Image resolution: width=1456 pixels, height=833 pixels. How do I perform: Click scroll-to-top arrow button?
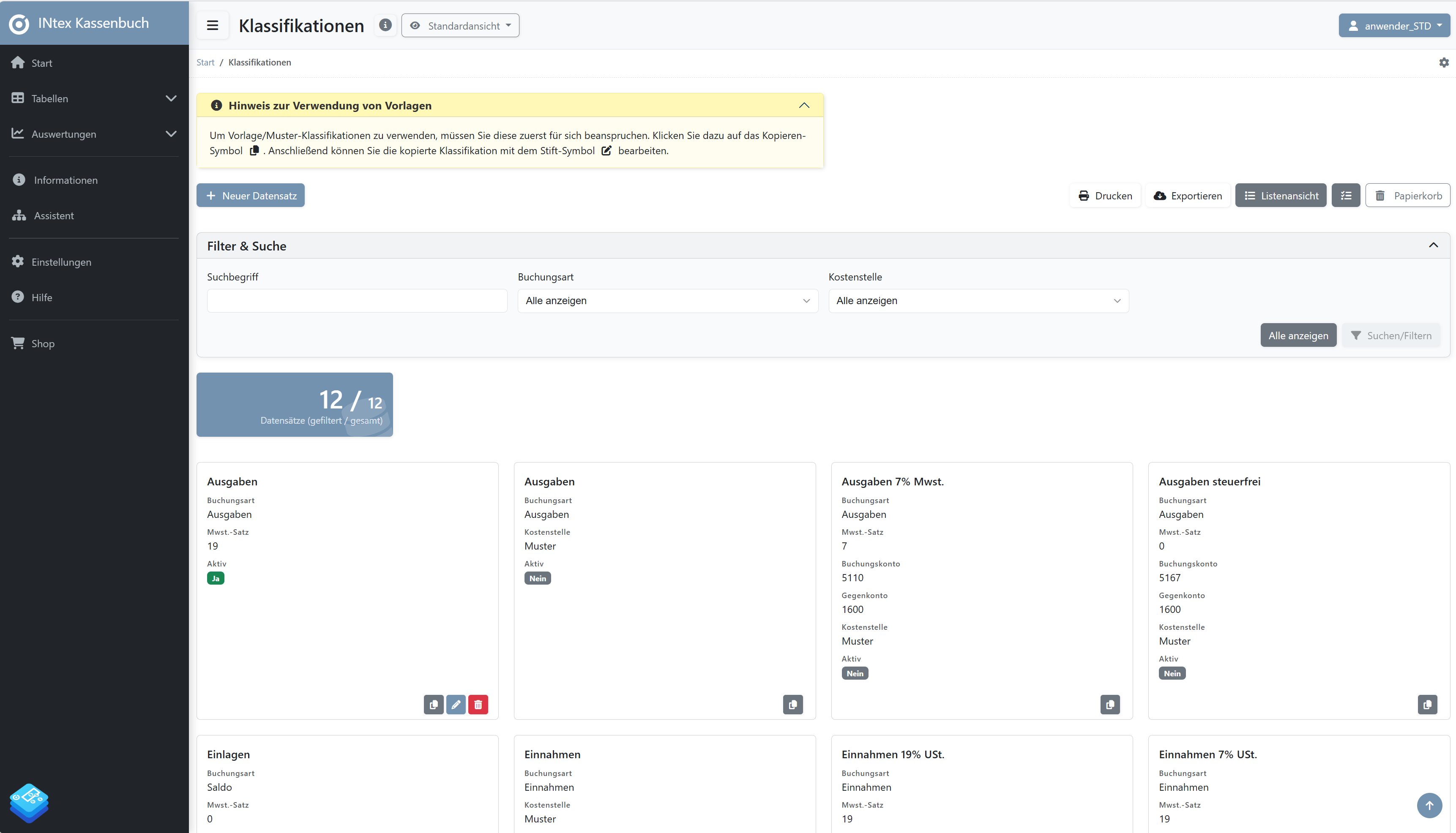(1429, 805)
